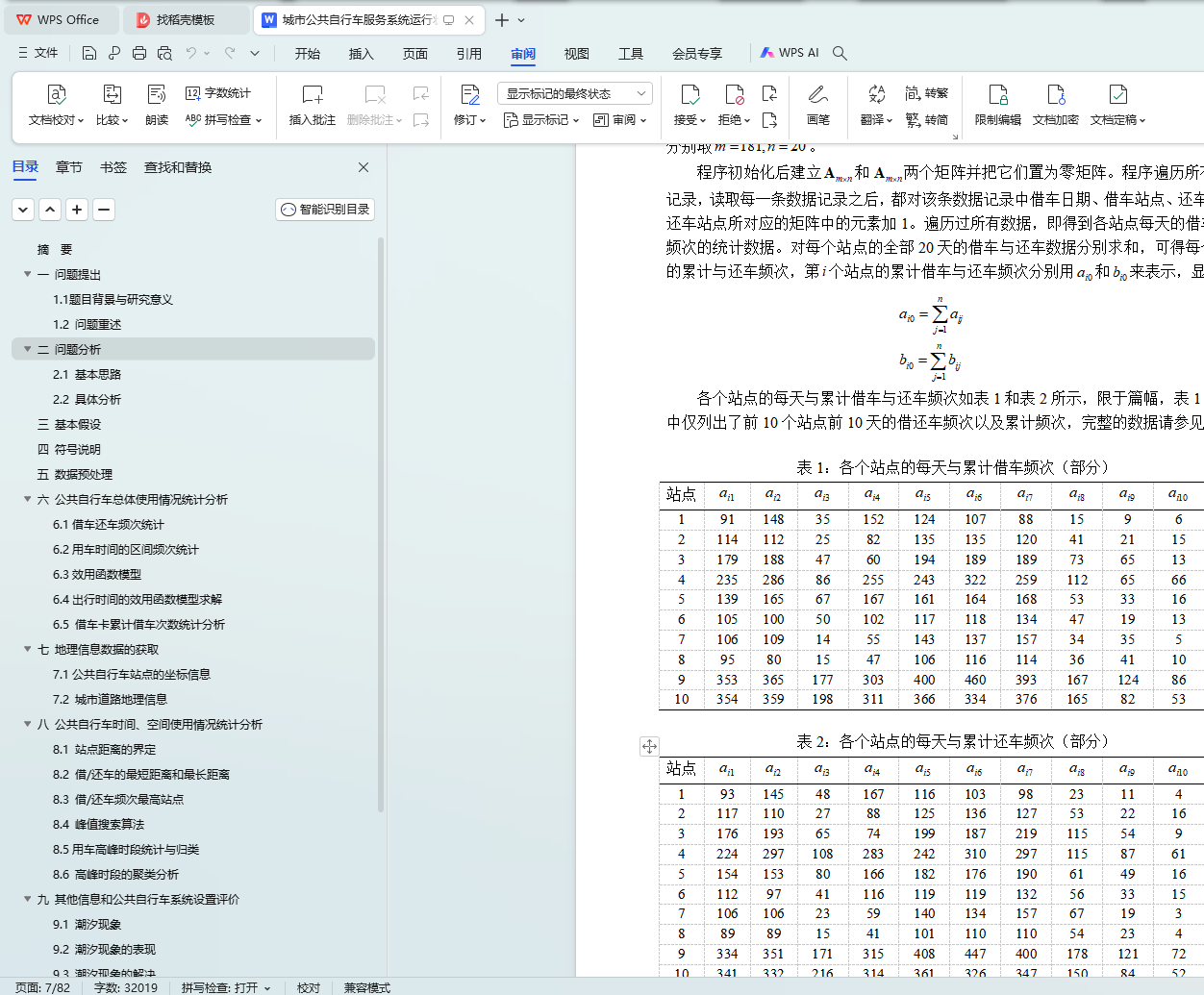
Task: Click 字数: 32019 in the status bar
Action: [126, 987]
